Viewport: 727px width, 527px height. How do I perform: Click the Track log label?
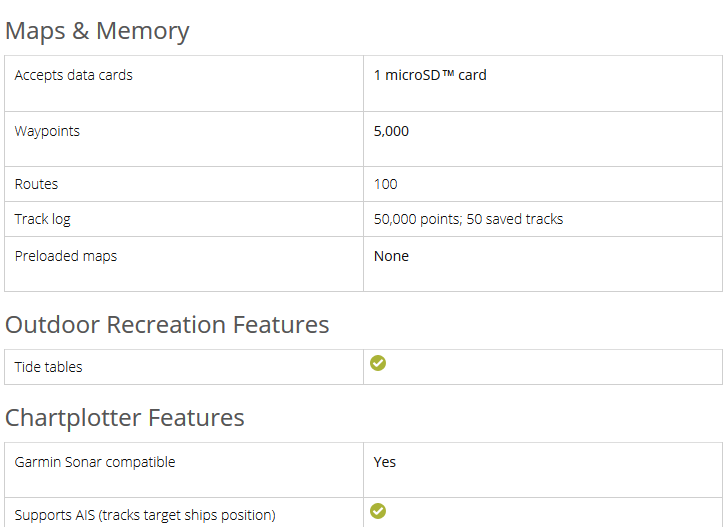point(42,219)
